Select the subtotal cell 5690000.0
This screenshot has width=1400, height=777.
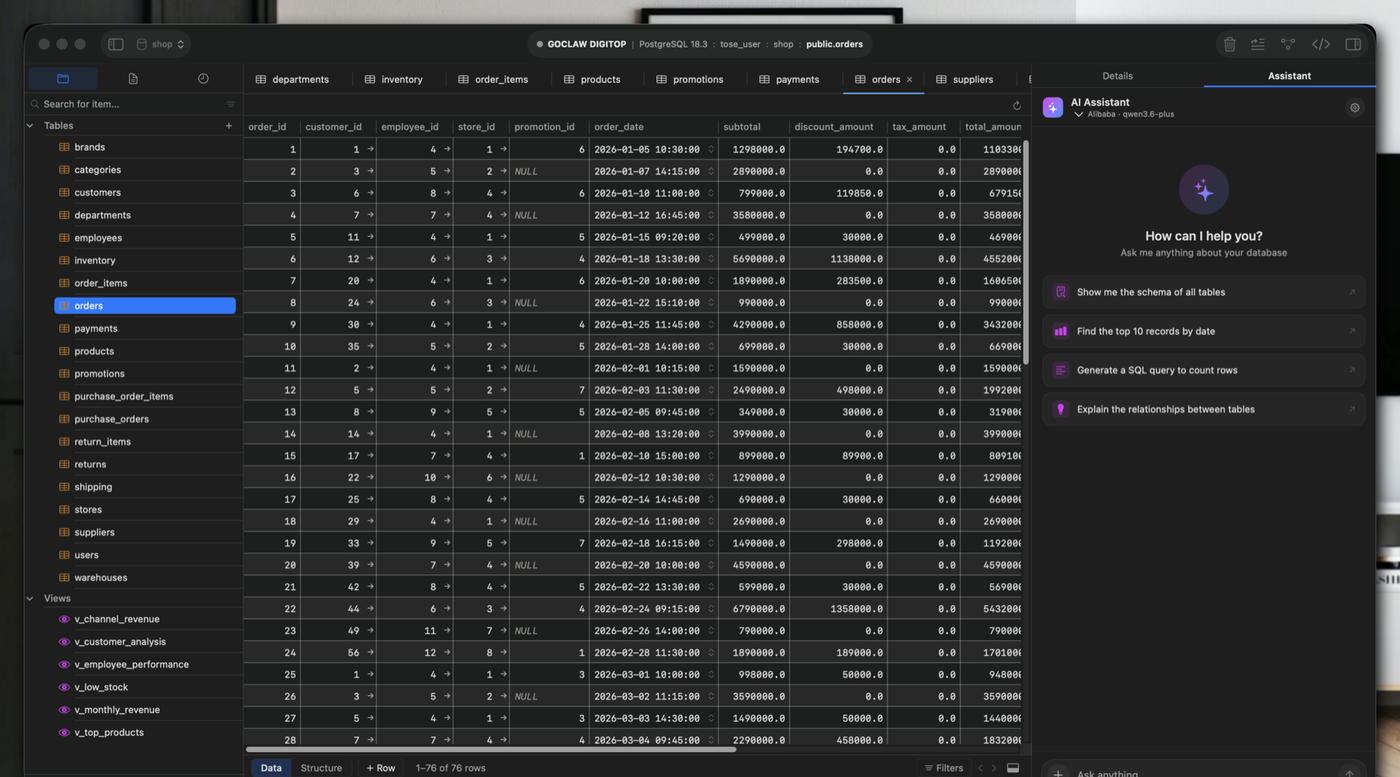753,258
